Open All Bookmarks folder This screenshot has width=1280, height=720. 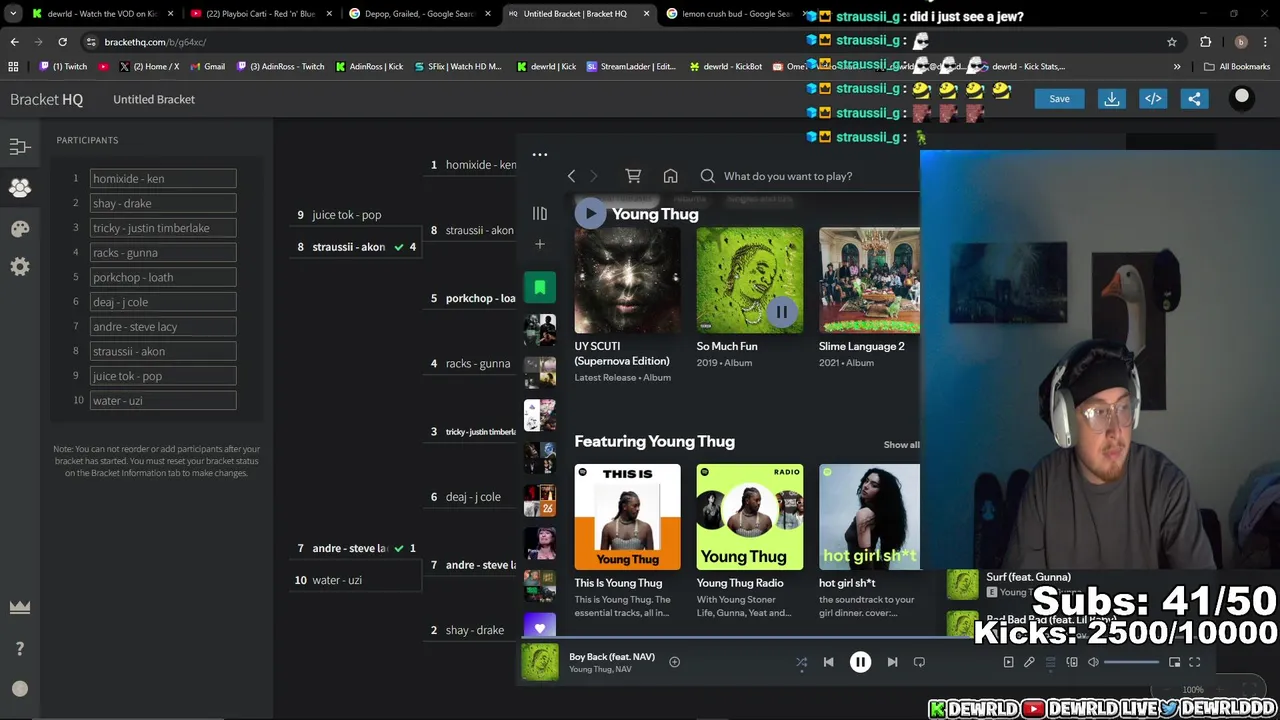click(x=1237, y=67)
